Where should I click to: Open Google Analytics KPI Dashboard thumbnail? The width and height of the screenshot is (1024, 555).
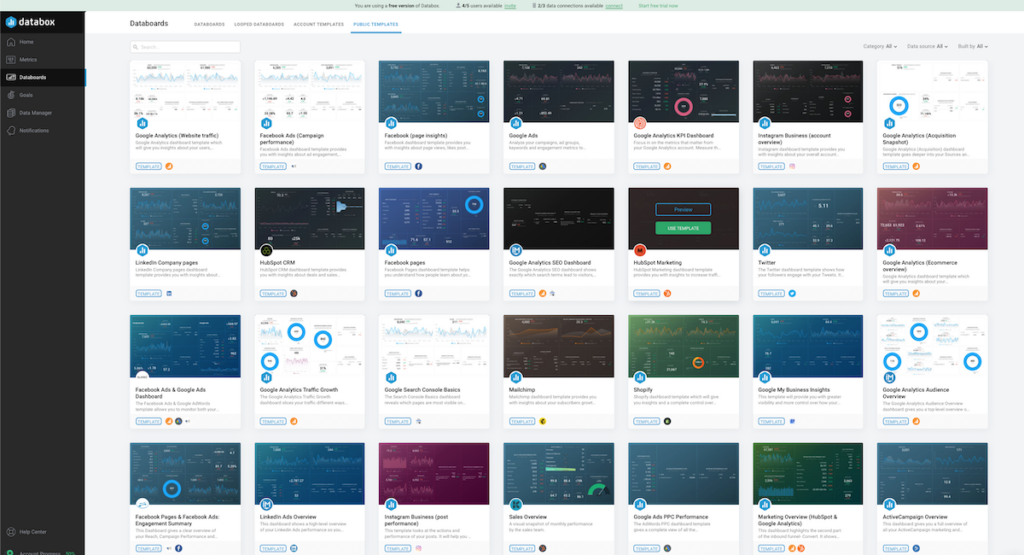(683, 91)
